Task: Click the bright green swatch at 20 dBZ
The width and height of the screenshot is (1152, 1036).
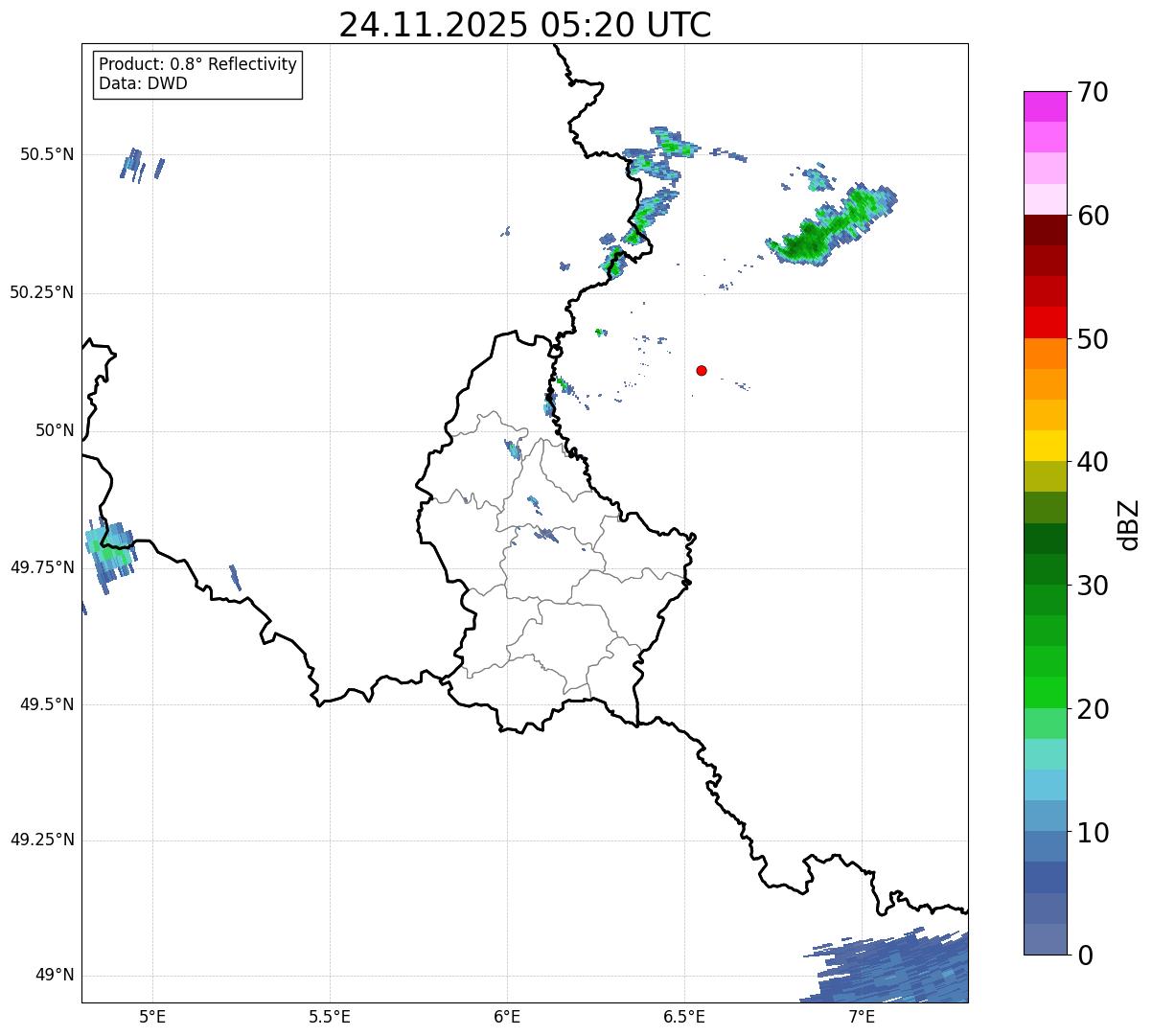Action: coord(1045,692)
